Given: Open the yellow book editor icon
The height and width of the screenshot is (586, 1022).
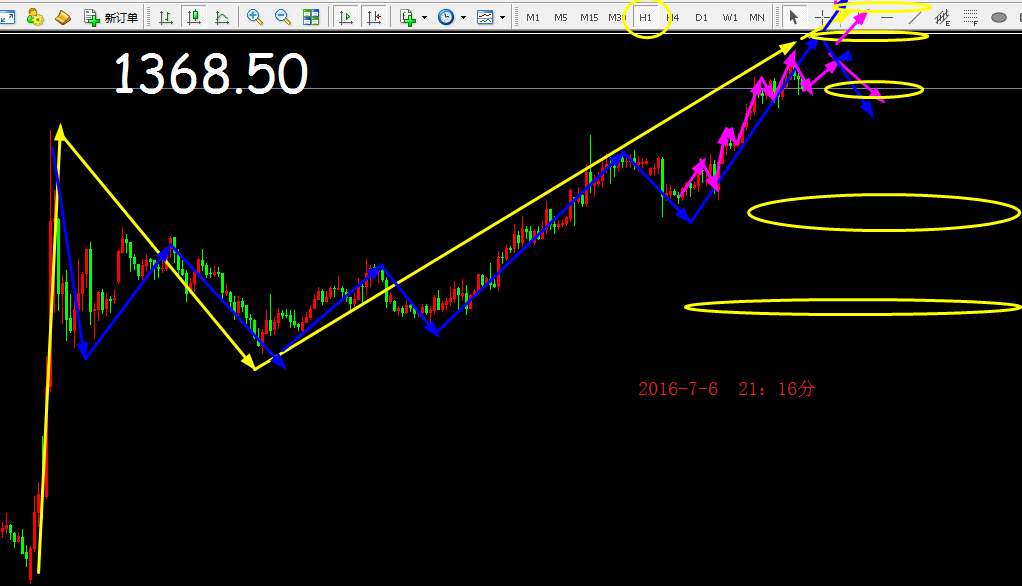Looking at the screenshot, I should 63,18.
